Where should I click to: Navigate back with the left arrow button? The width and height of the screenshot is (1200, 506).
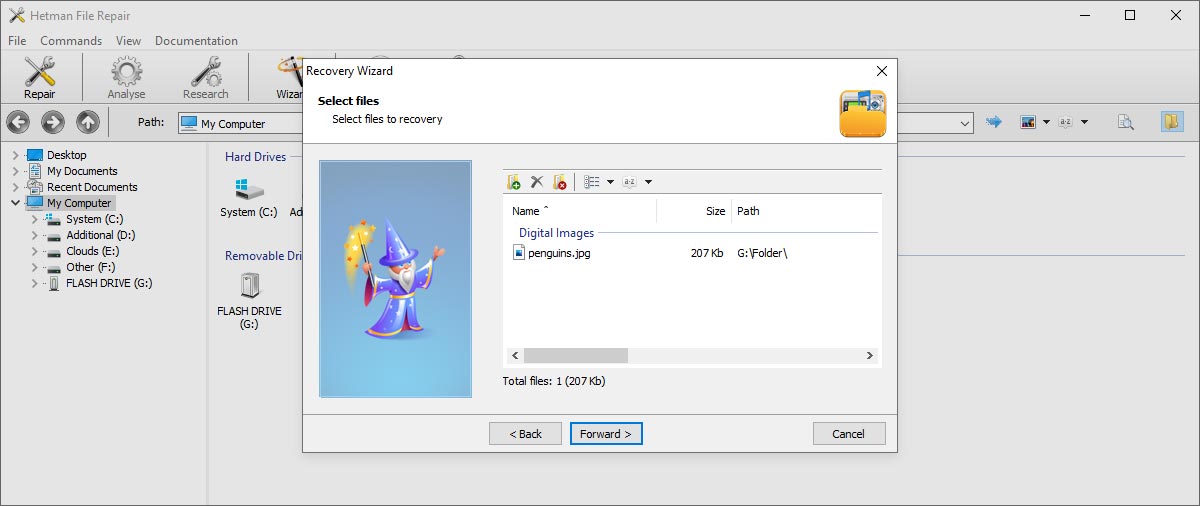point(18,122)
